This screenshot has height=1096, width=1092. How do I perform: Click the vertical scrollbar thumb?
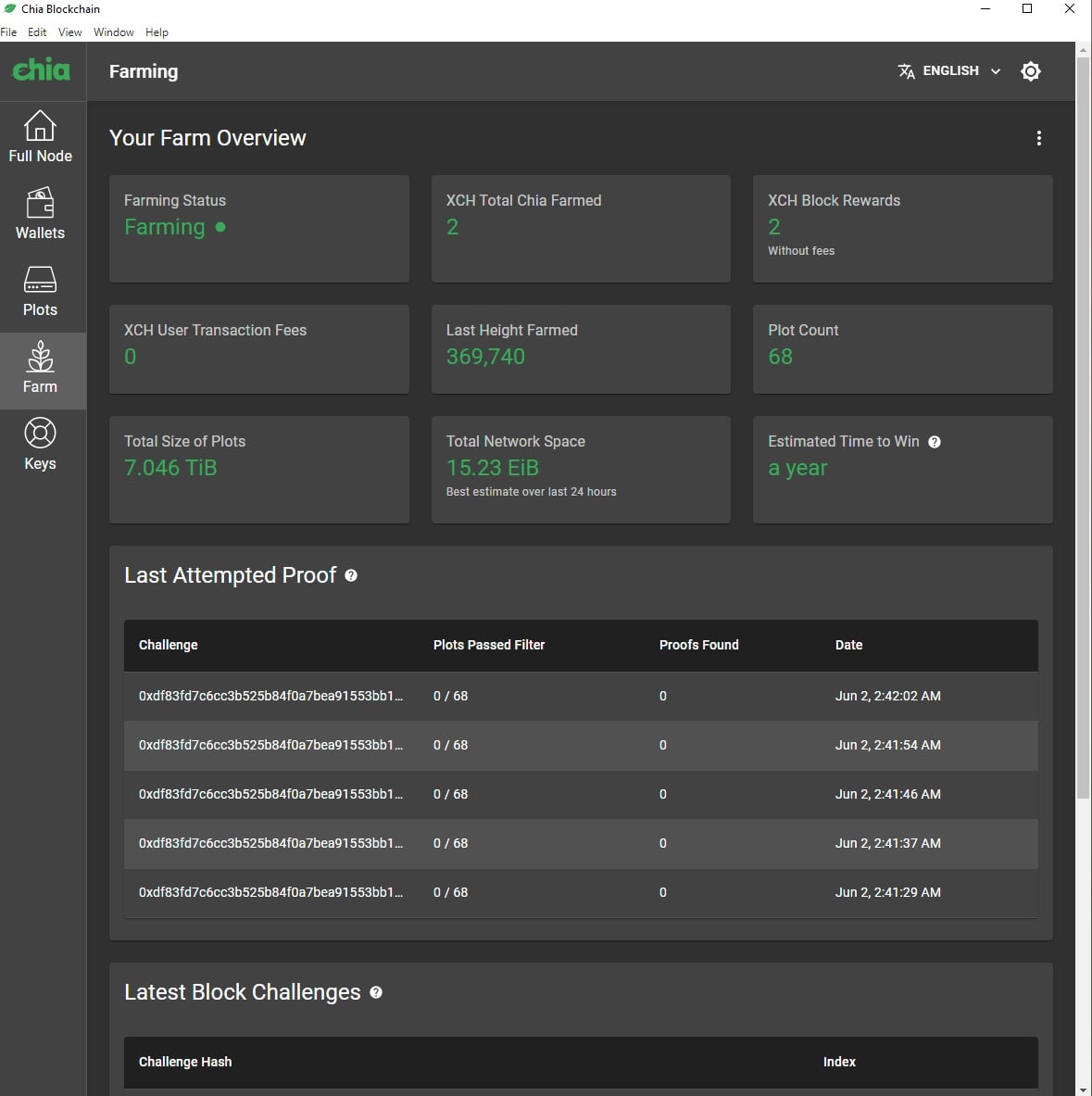pos(1084,428)
